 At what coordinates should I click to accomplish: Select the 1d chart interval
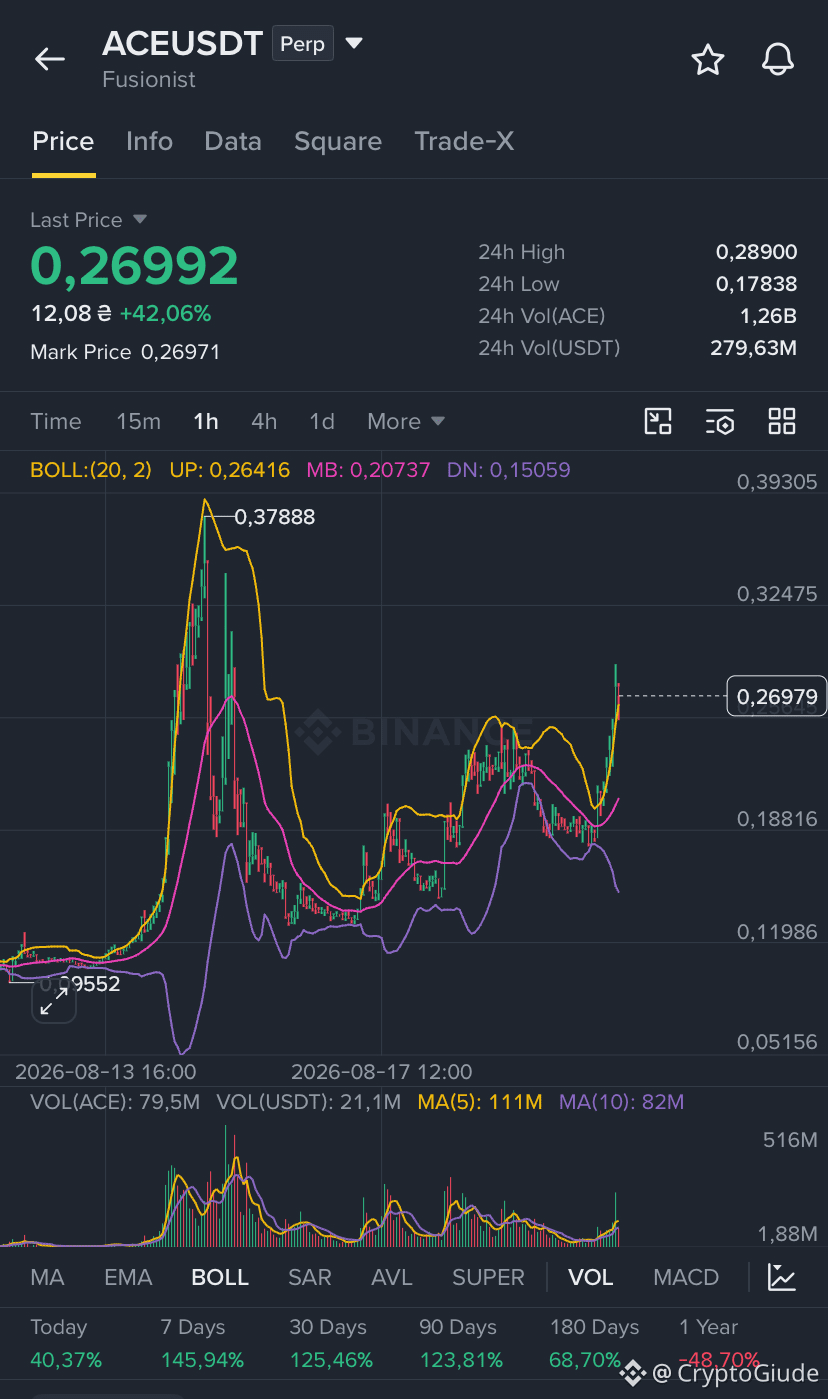click(322, 421)
